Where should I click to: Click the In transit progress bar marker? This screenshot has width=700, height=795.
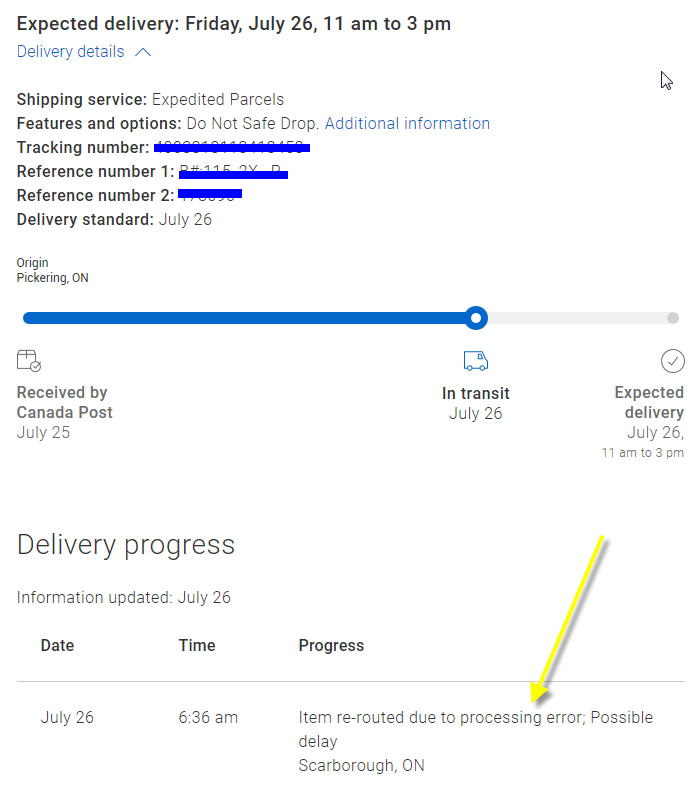pos(477,318)
